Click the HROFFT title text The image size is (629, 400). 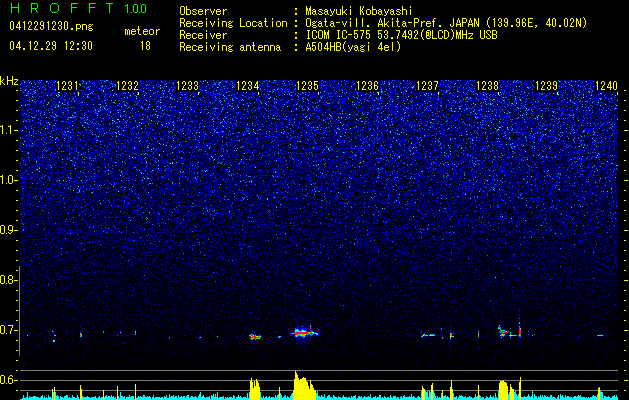(62, 8)
